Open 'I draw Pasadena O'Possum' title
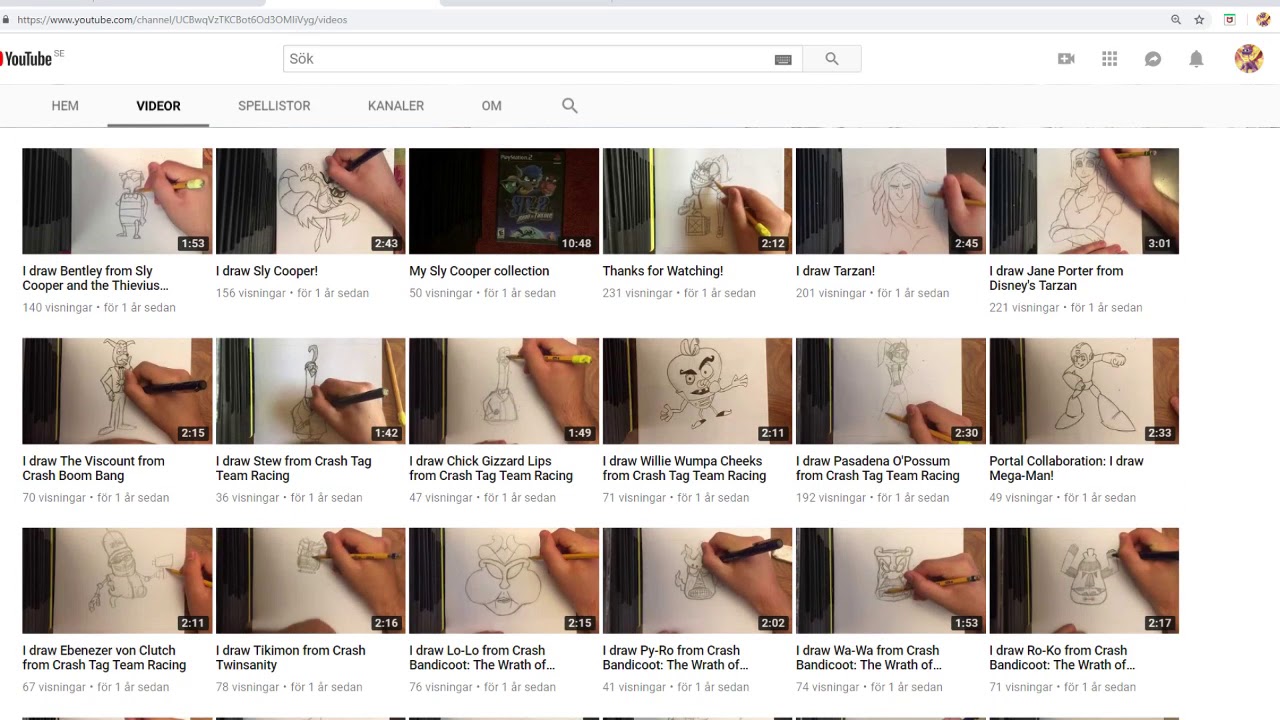This screenshot has width=1280, height=720. pos(878,468)
